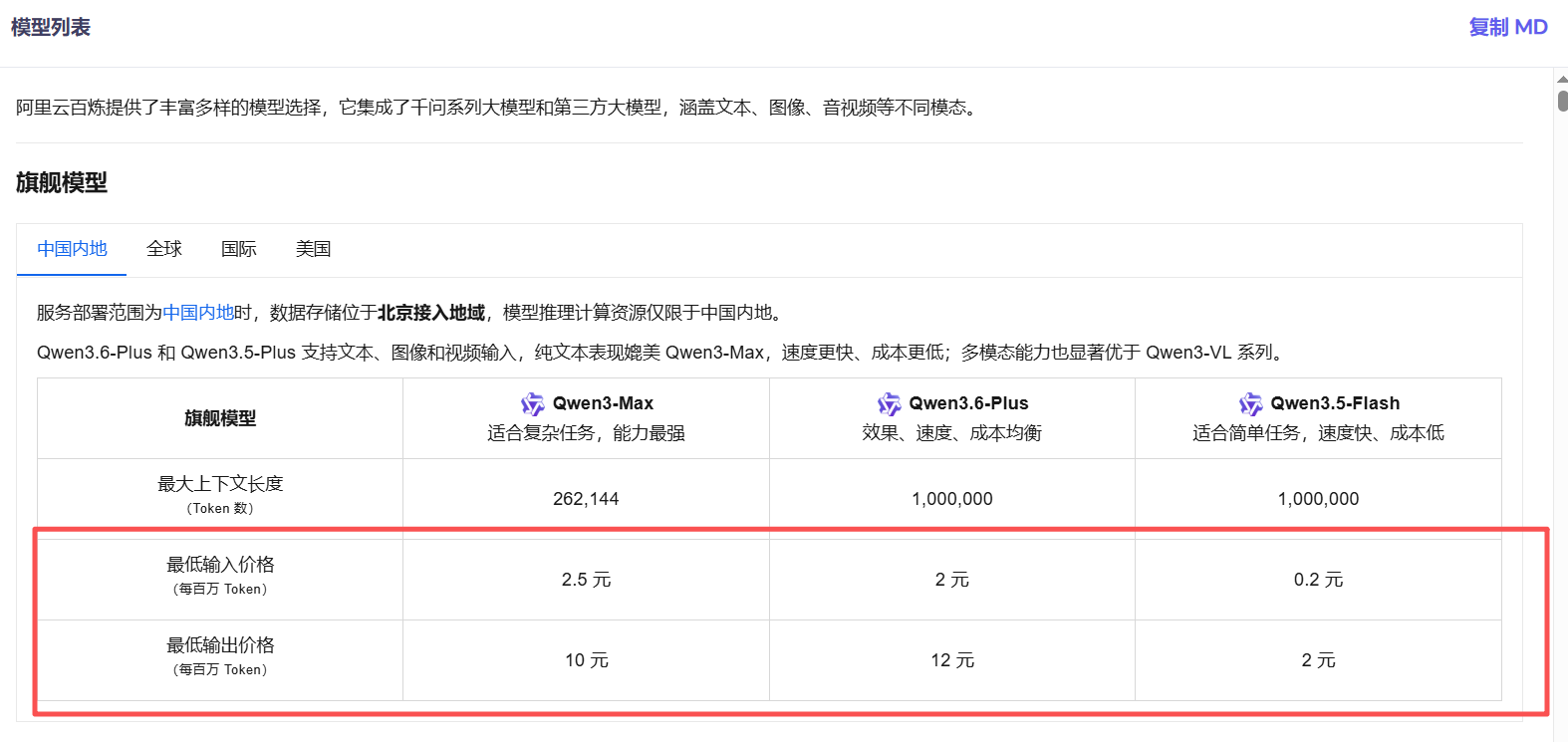The height and width of the screenshot is (742, 1568).
Task: Click the Qwen3.5-Flash model name
Action: tap(1335, 403)
